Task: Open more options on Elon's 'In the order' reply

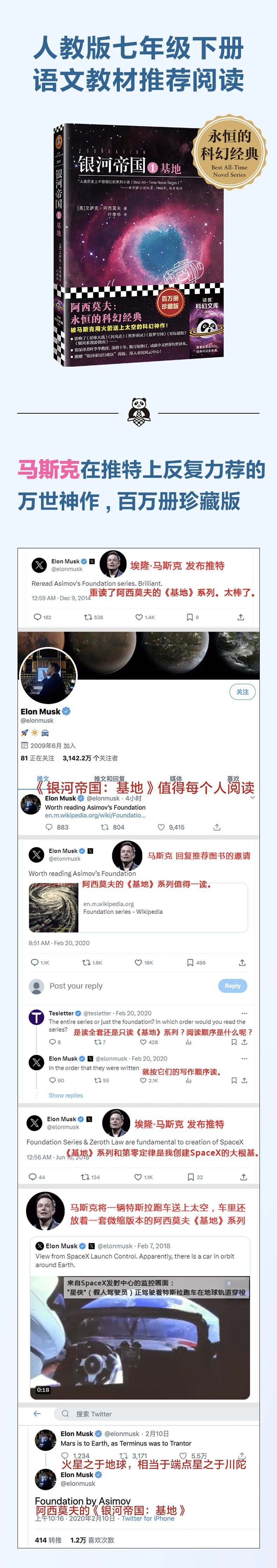Action: (x=244, y=1058)
